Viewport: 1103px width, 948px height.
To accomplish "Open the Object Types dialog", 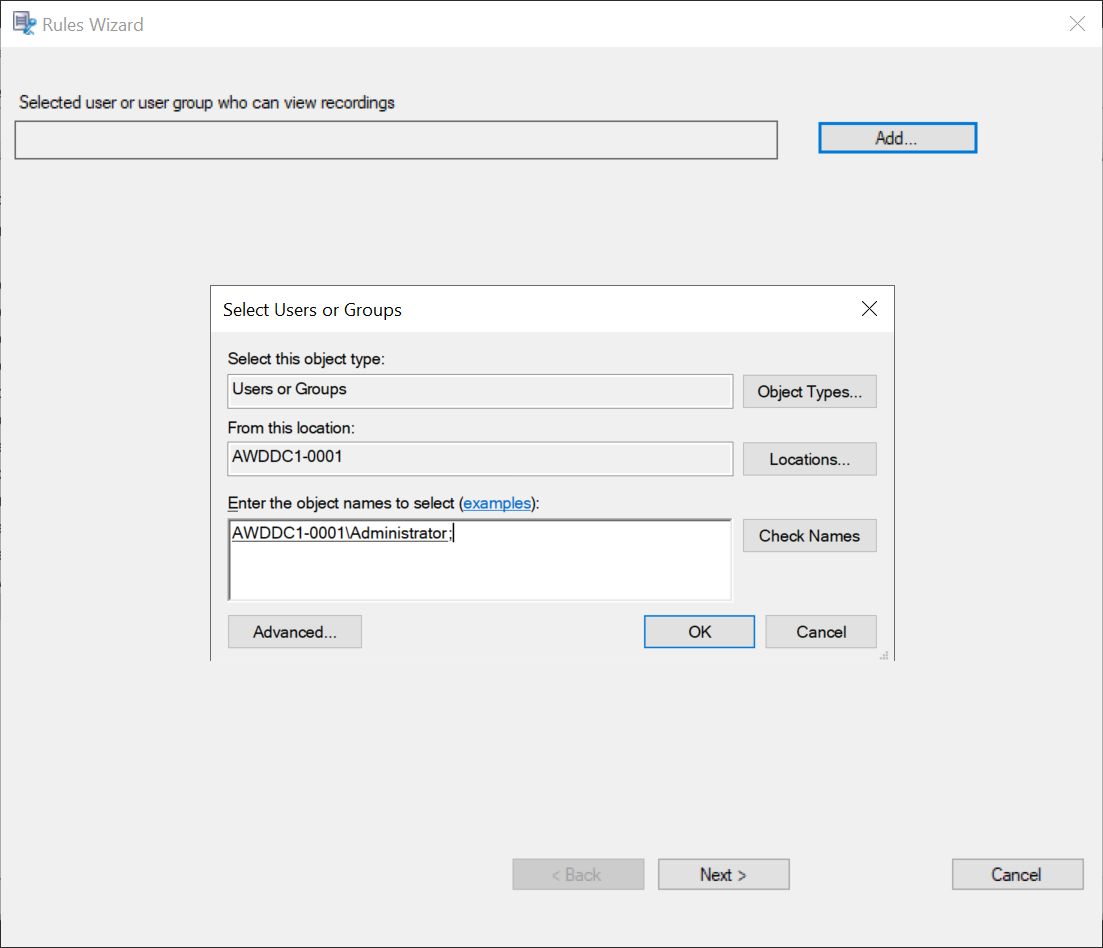I will click(x=809, y=391).
